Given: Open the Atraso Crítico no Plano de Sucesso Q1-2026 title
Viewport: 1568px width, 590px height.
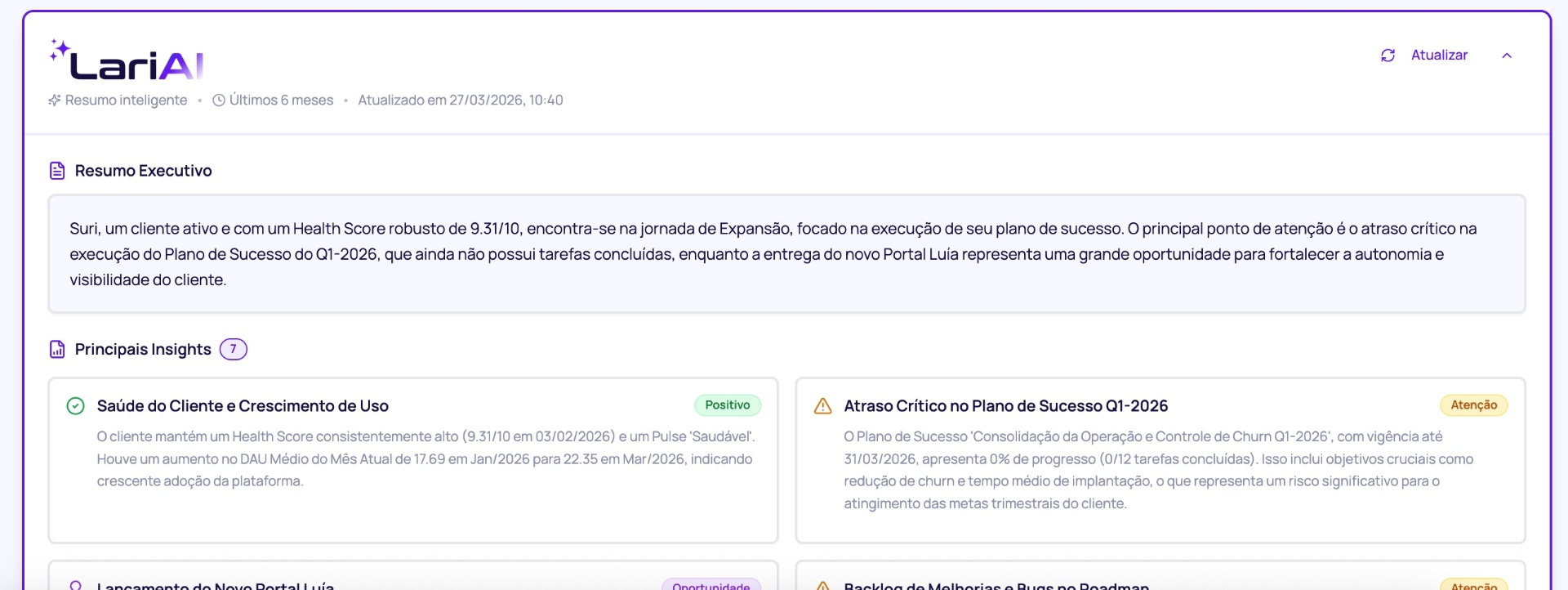Looking at the screenshot, I should point(1006,406).
